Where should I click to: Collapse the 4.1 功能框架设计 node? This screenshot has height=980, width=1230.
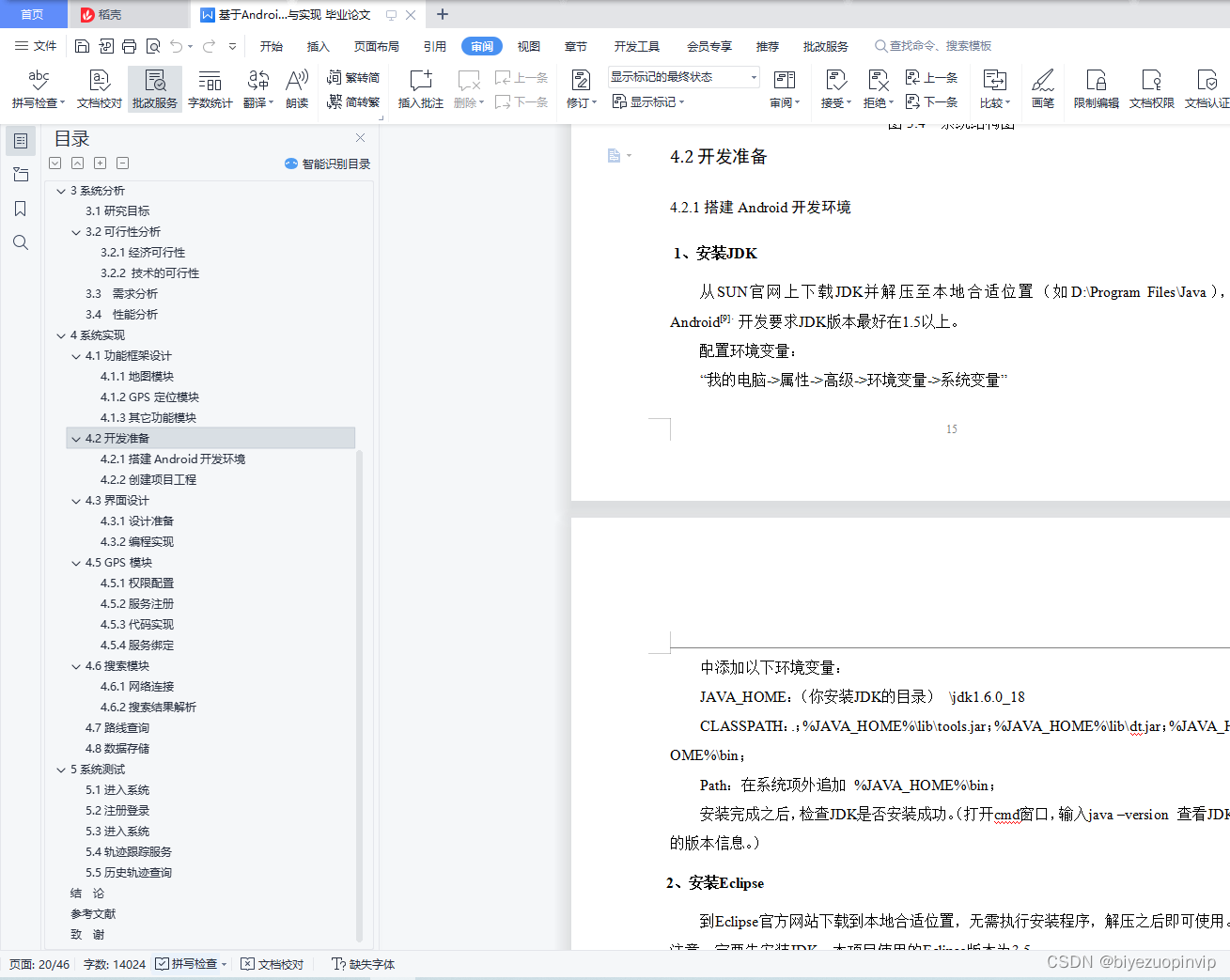click(76, 356)
